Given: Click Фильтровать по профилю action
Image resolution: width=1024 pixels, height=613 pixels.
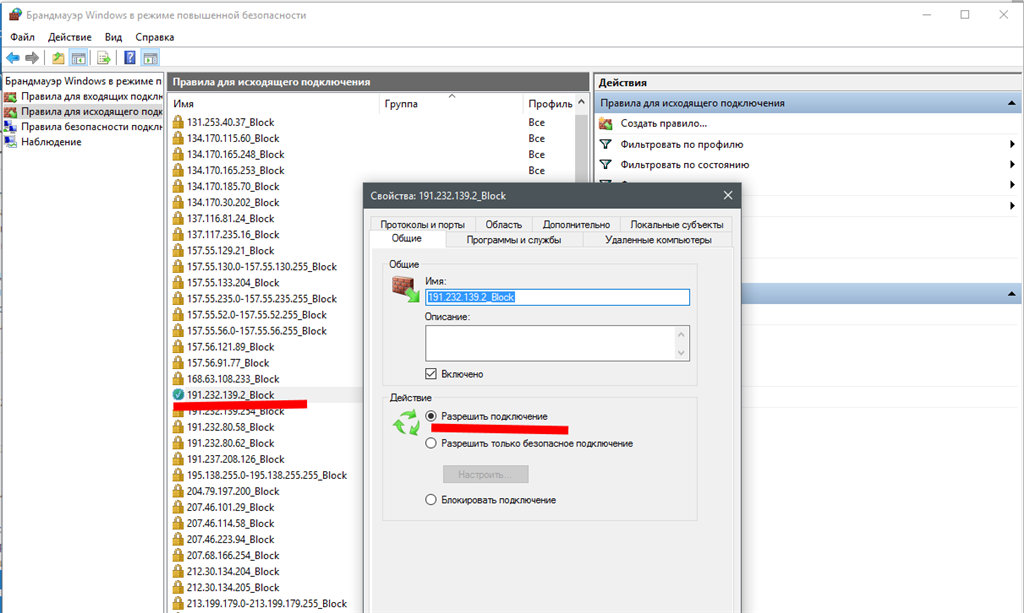Looking at the screenshot, I should pyautogui.click(x=682, y=144).
